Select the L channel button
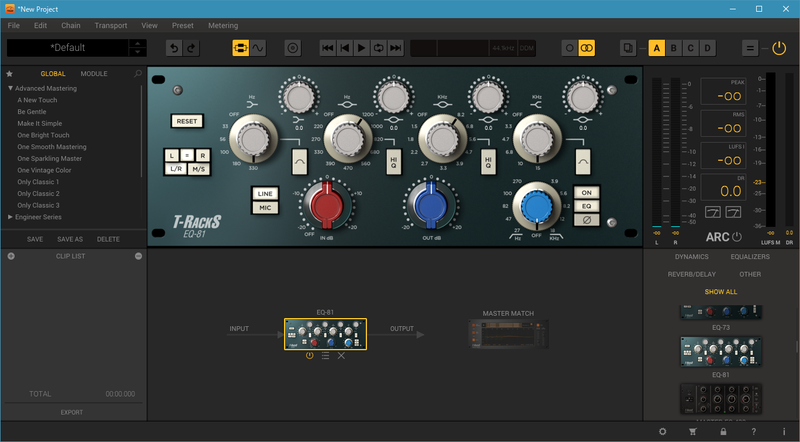 (172, 156)
